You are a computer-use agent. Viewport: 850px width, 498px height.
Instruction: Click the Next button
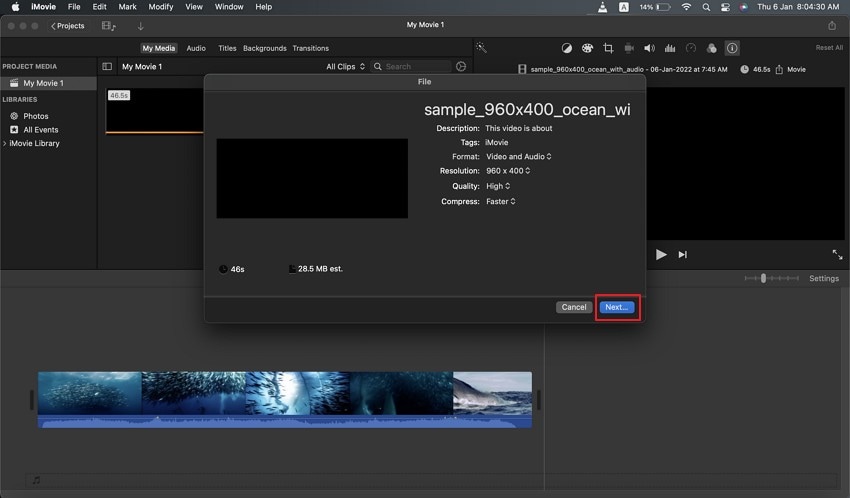click(617, 307)
